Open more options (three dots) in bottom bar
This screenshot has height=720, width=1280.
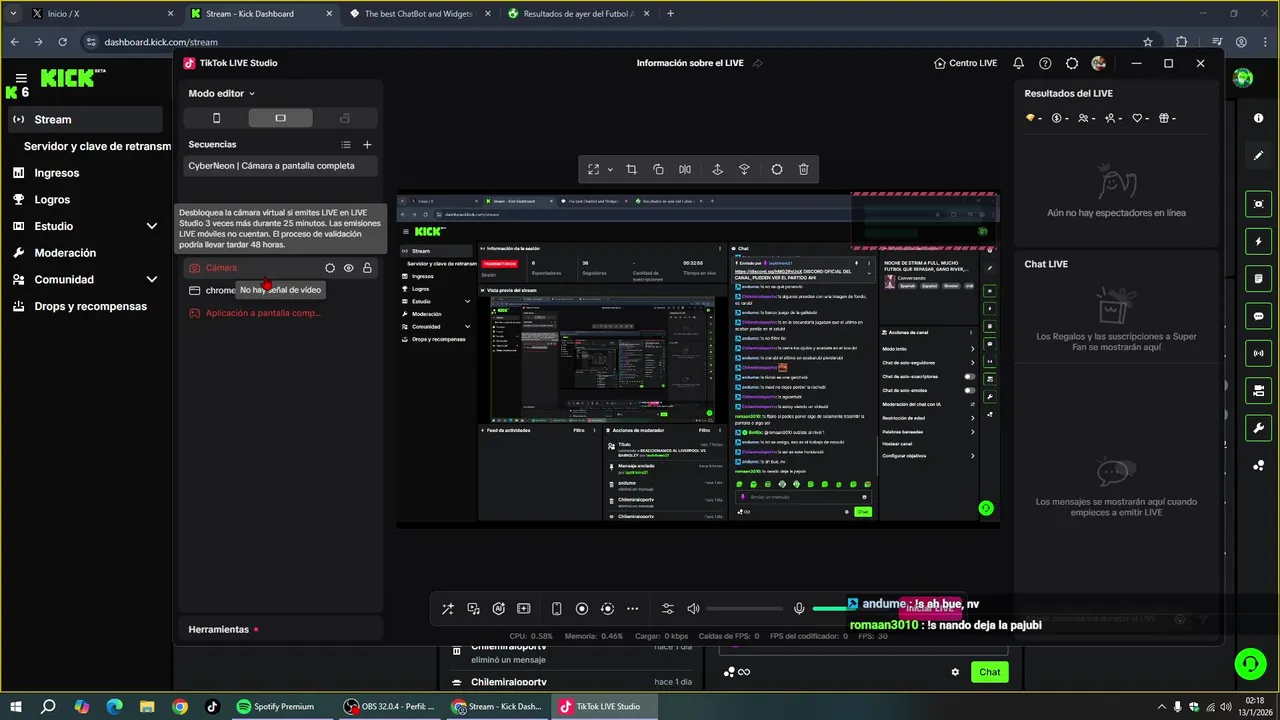pyautogui.click(x=632, y=609)
